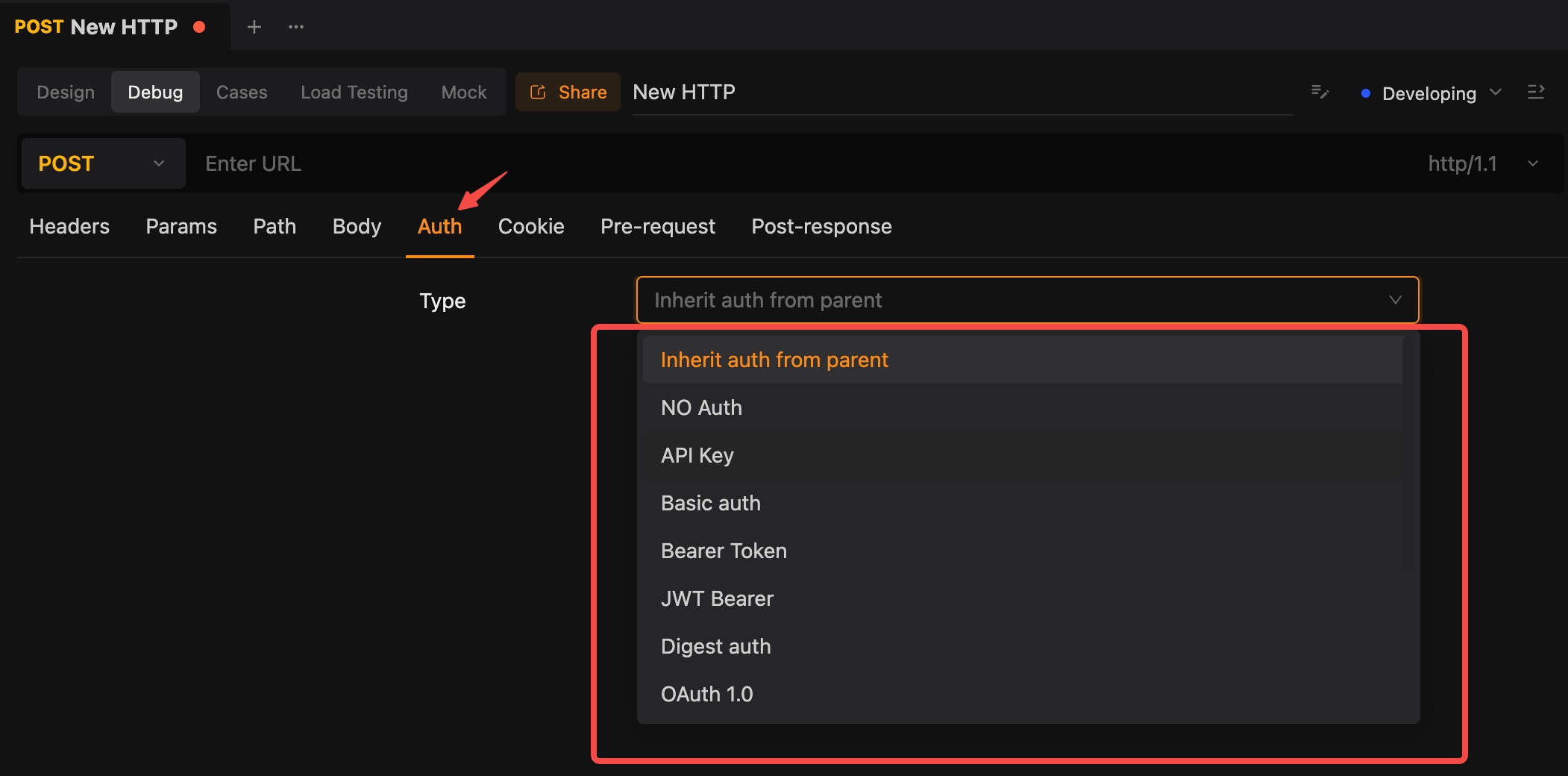1568x776 pixels.
Task: Open the Pre-request tab
Action: [x=658, y=226]
